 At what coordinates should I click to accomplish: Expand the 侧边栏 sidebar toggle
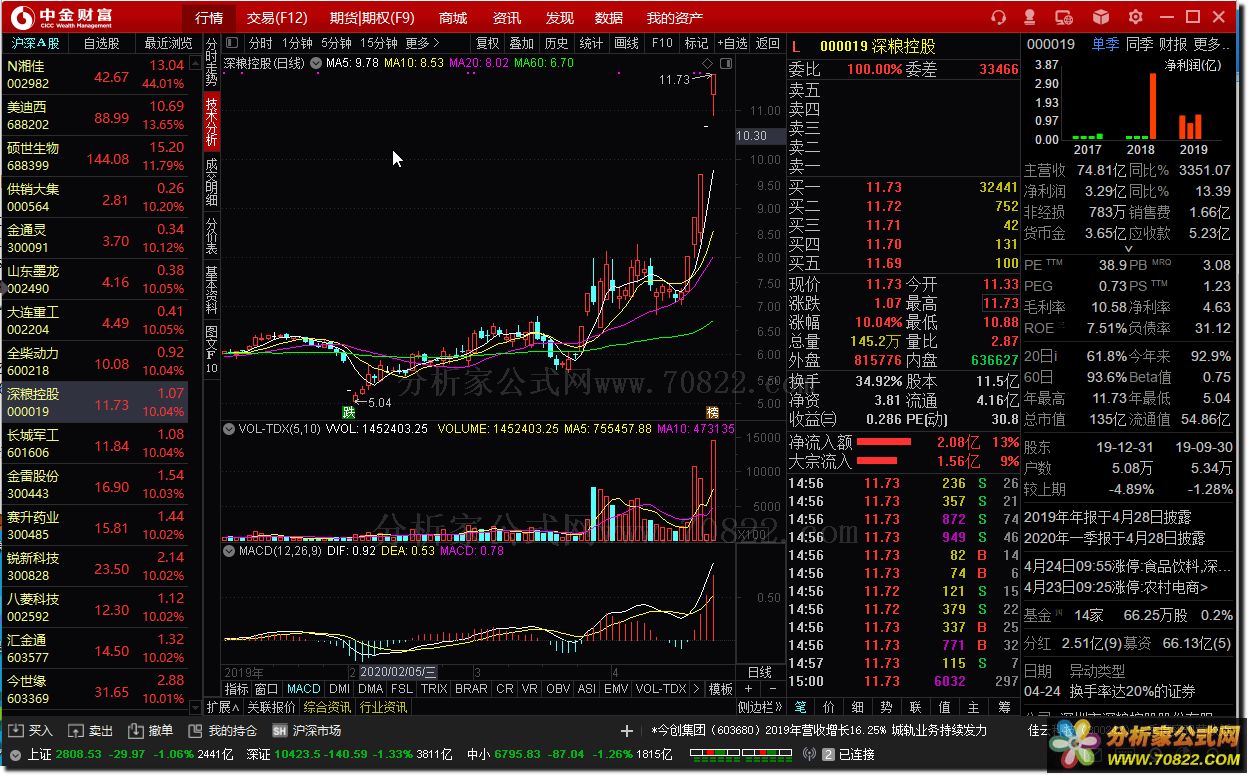(x=759, y=707)
